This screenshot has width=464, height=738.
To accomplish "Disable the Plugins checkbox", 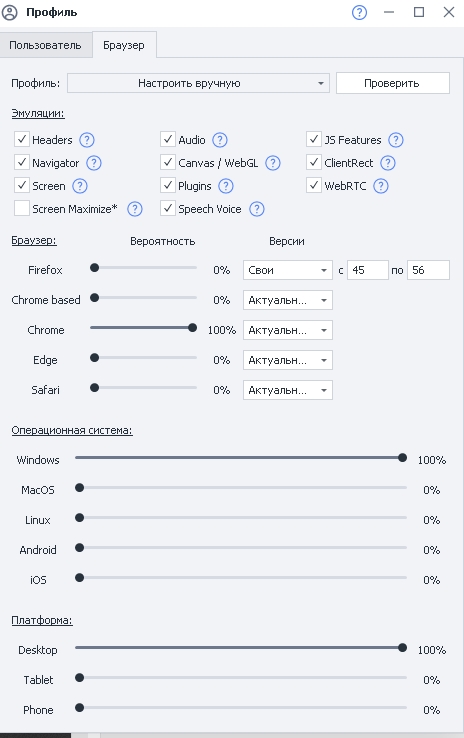I will click(x=168, y=185).
